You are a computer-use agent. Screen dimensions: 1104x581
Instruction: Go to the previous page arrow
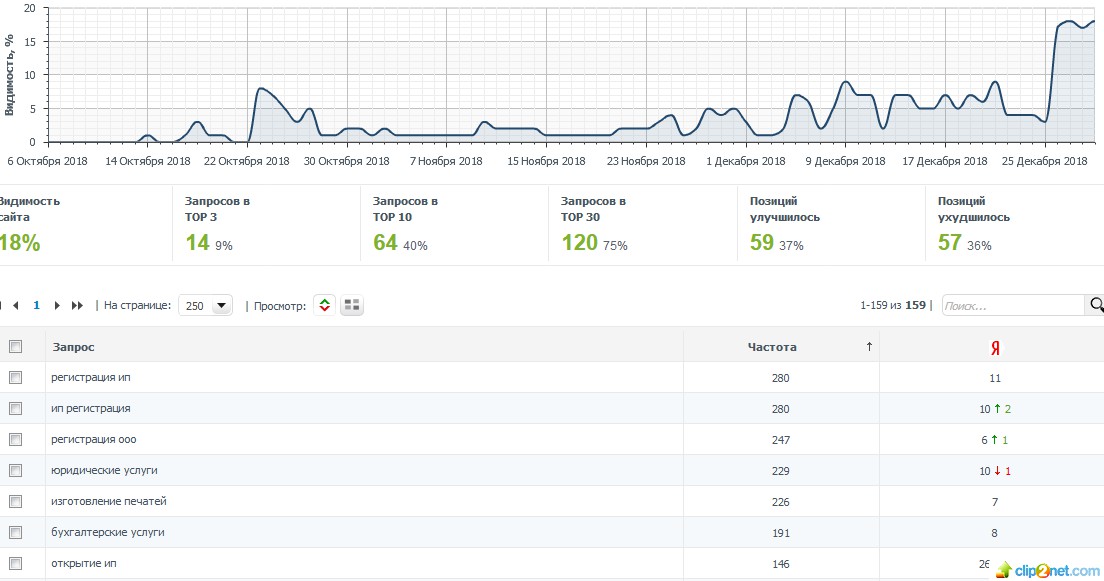[x=15, y=306]
